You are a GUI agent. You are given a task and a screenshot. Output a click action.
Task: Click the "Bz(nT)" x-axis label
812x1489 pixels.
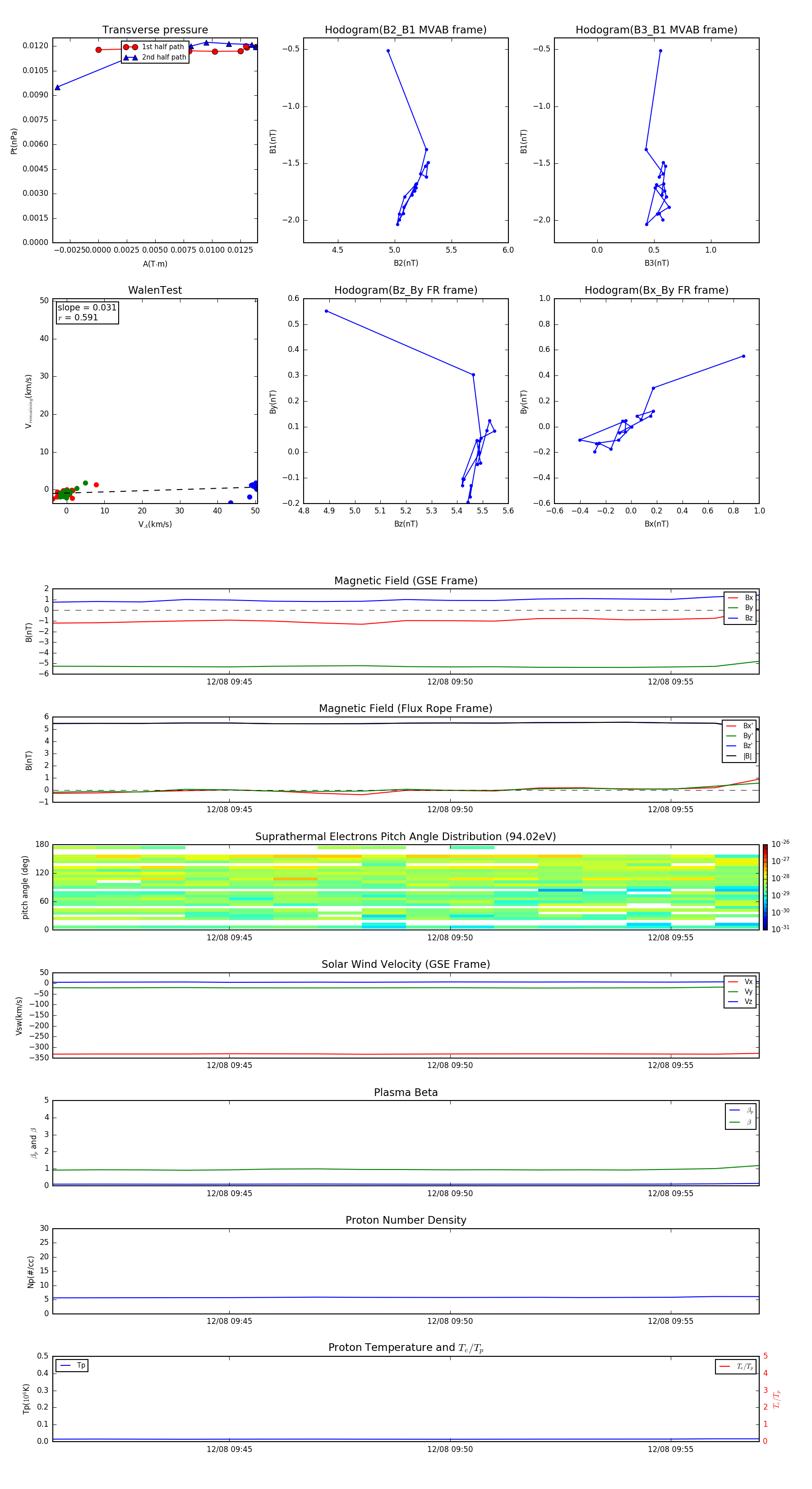[406, 524]
